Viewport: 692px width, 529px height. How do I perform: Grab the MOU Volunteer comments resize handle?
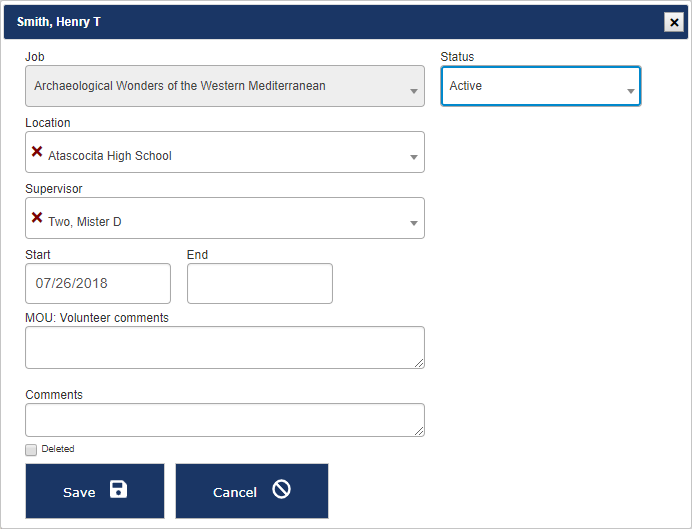[419, 363]
